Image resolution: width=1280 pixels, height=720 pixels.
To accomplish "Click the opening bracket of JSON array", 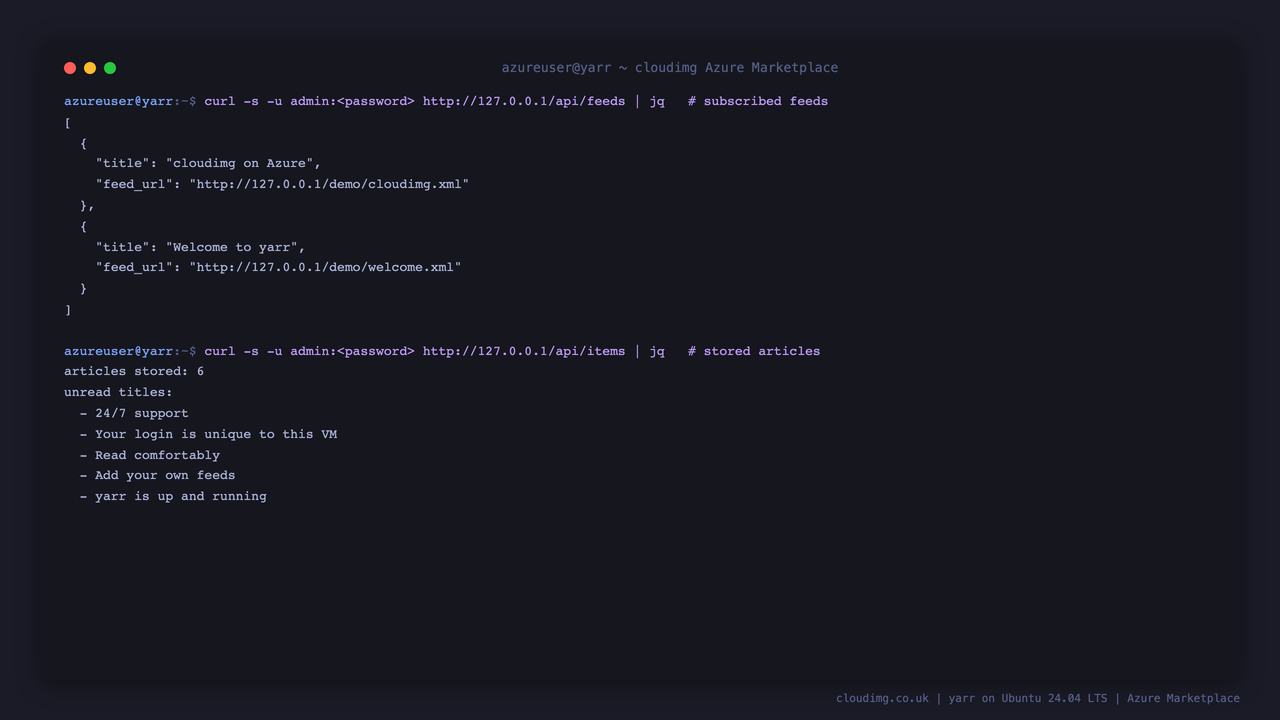I will (x=68, y=122).
